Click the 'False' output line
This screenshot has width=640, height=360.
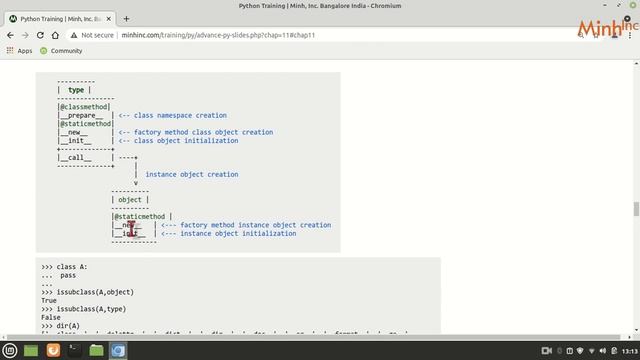(x=51, y=318)
